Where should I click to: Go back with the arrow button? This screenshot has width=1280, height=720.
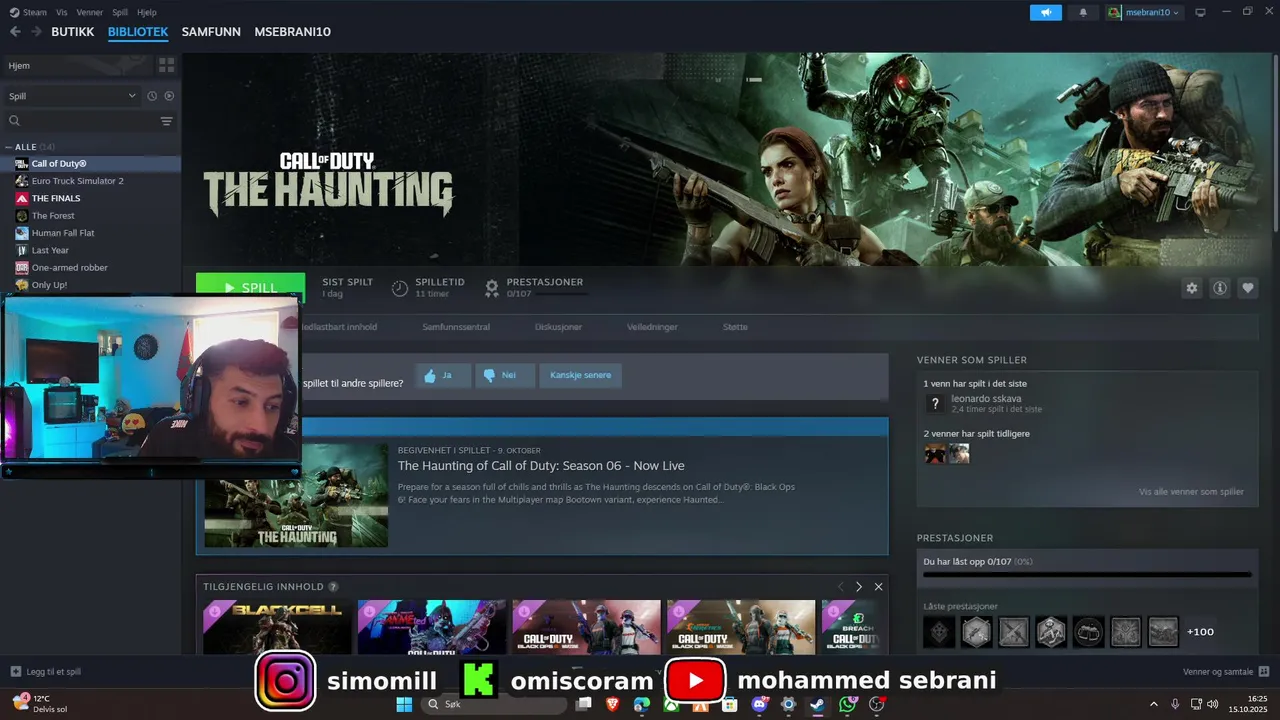[15, 32]
